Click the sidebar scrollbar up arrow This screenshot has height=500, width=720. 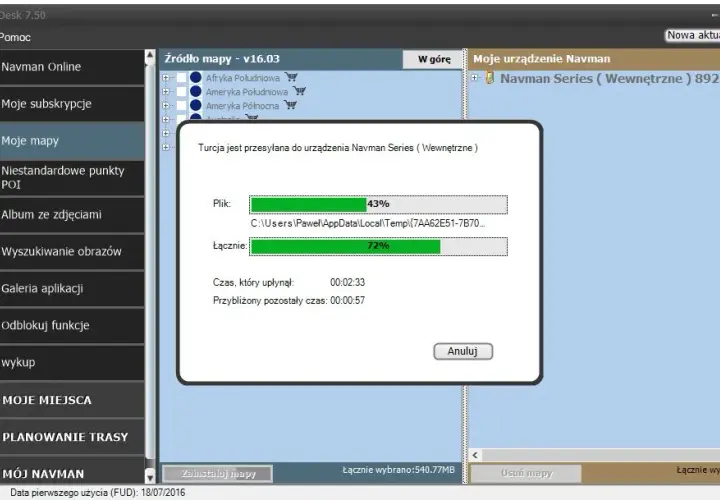coord(150,56)
